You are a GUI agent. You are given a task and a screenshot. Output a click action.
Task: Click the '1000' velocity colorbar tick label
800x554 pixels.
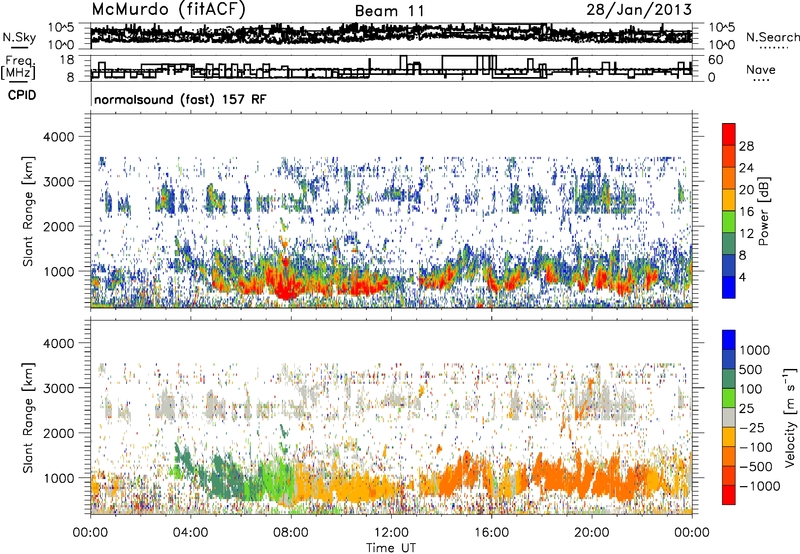coord(755,350)
